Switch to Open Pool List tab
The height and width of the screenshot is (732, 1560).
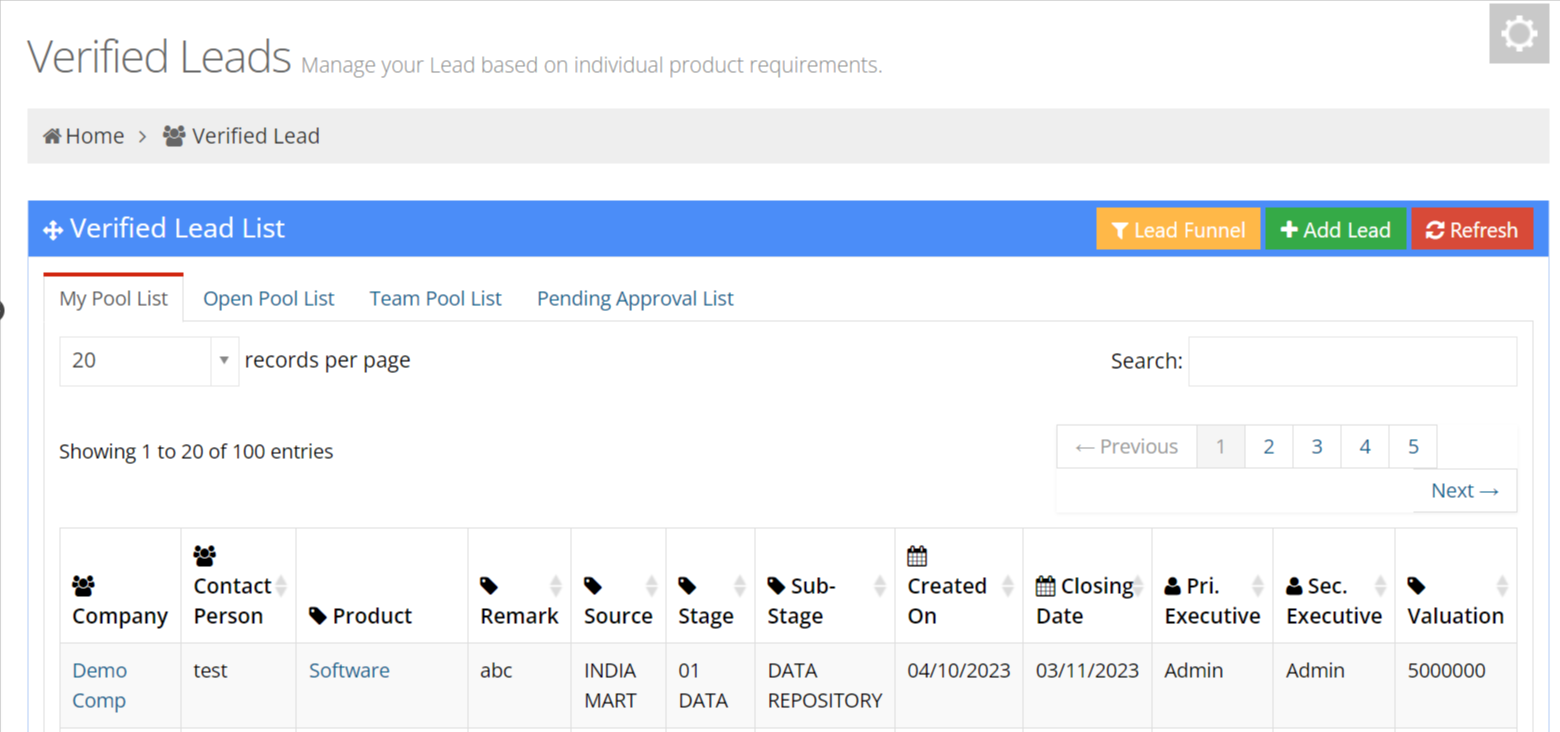point(268,299)
